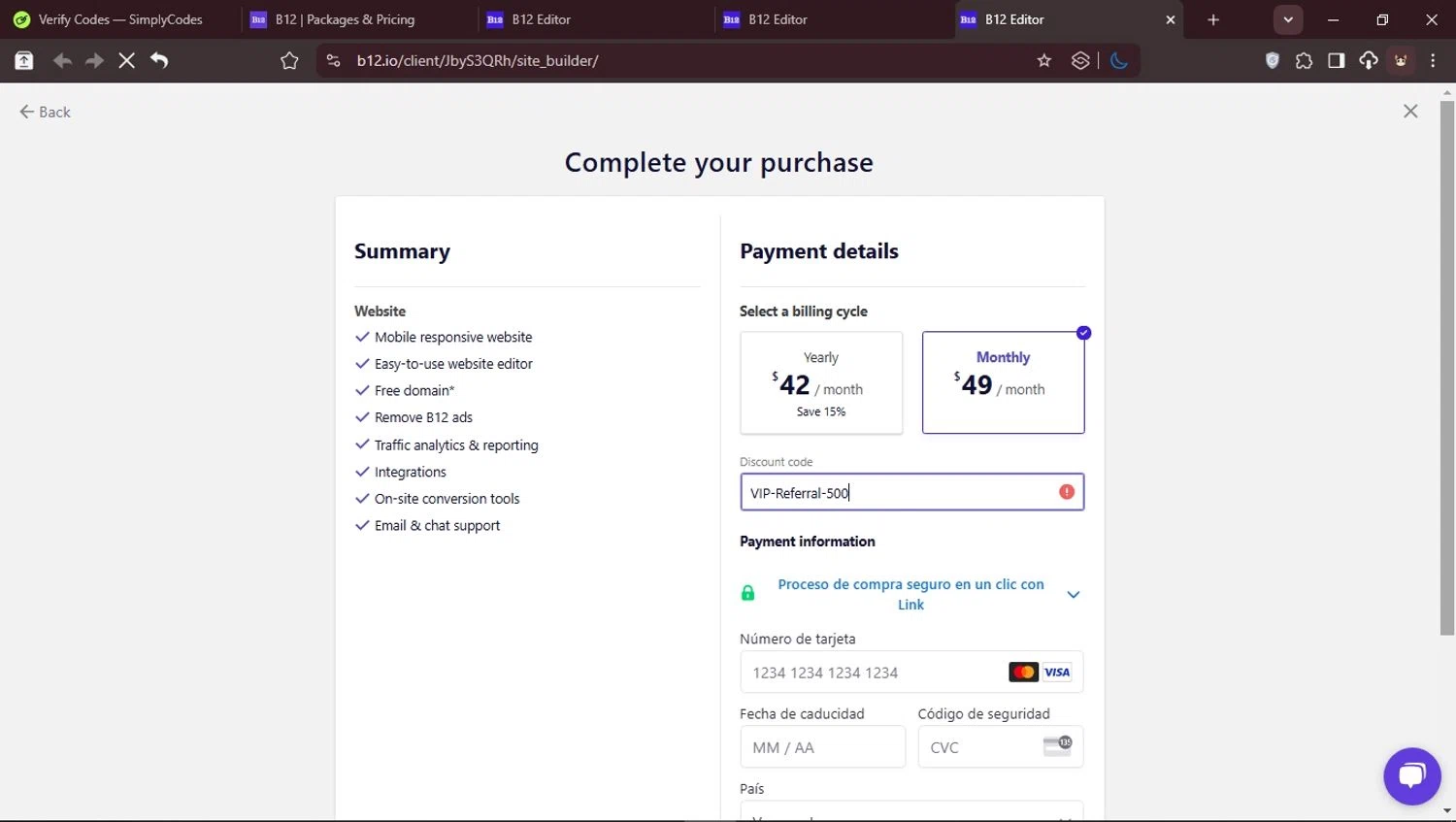Toggle the dark mode moon icon
Image resolution: width=1456 pixels, height=822 pixels.
(x=1119, y=60)
